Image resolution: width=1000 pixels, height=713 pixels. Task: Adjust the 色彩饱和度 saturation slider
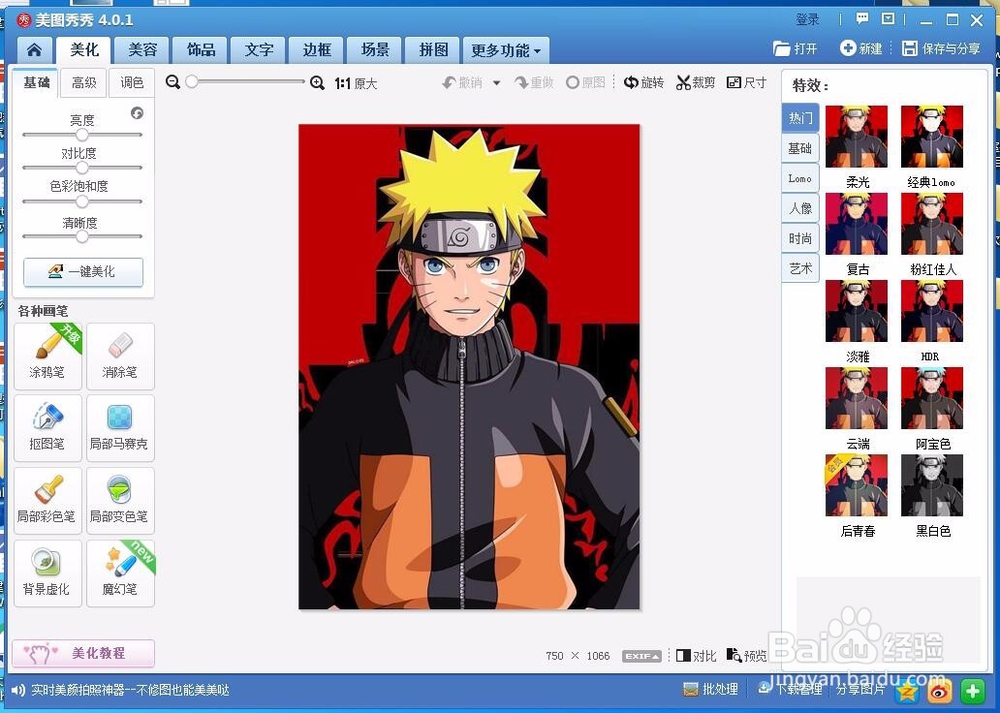(82, 202)
